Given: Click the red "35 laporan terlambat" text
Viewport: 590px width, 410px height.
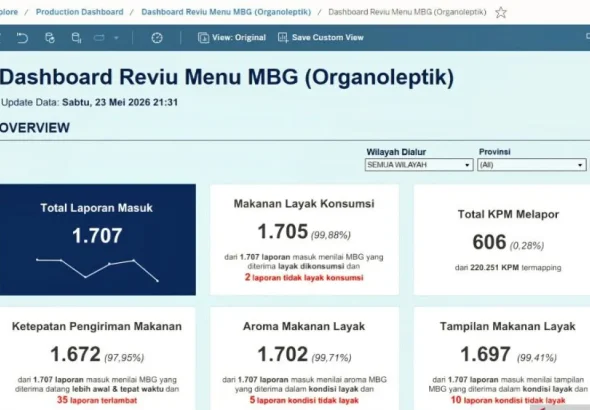Looking at the screenshot, I should coord(97,400).
